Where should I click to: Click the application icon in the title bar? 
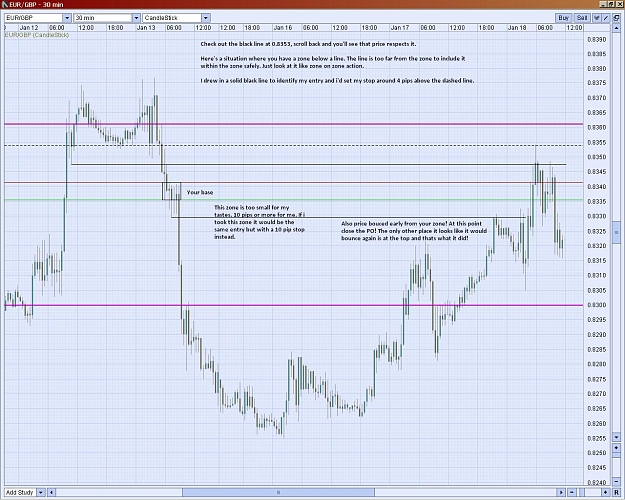click(4, 4)
